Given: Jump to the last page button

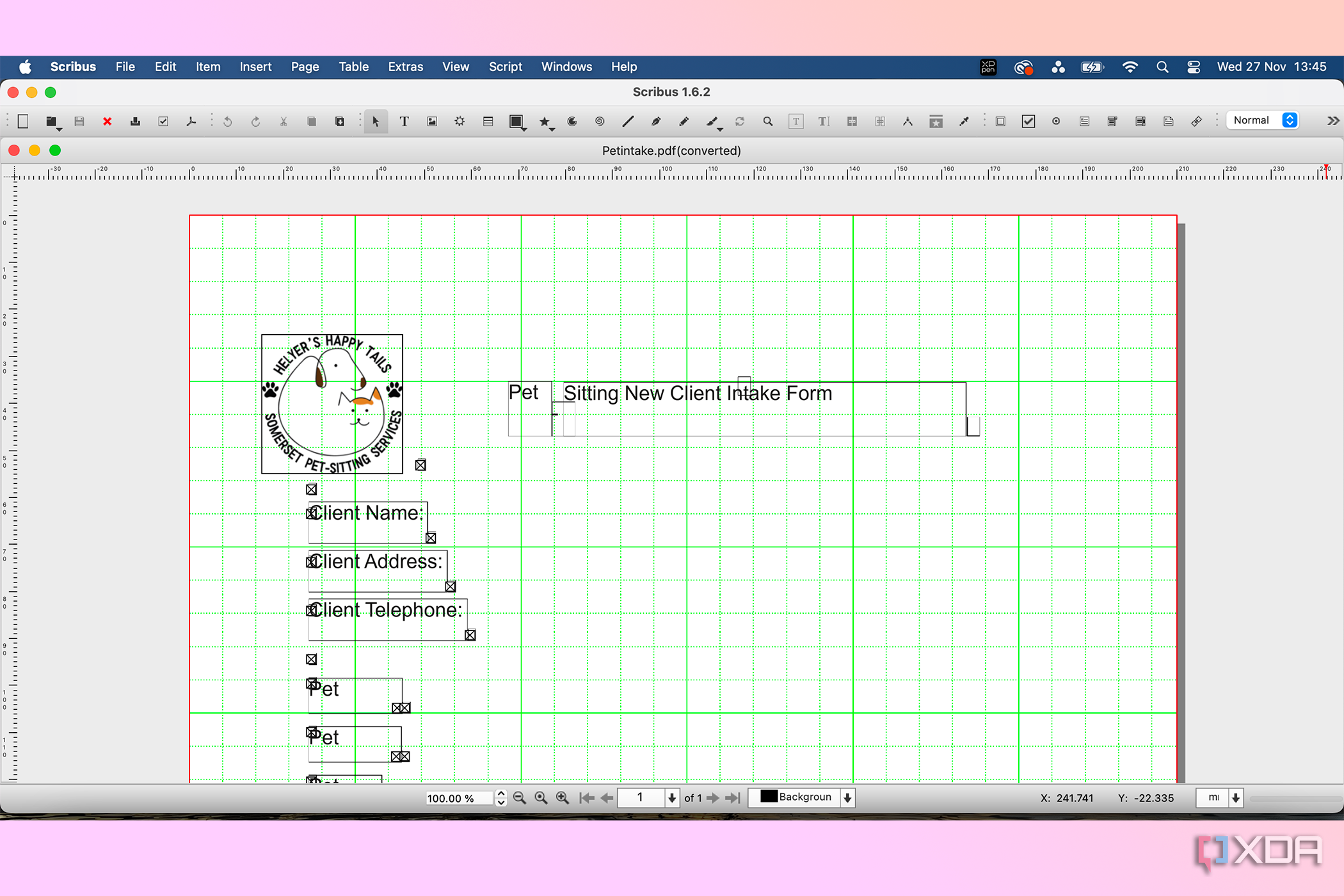Looking at the screenshot, I should pos(733,798).
